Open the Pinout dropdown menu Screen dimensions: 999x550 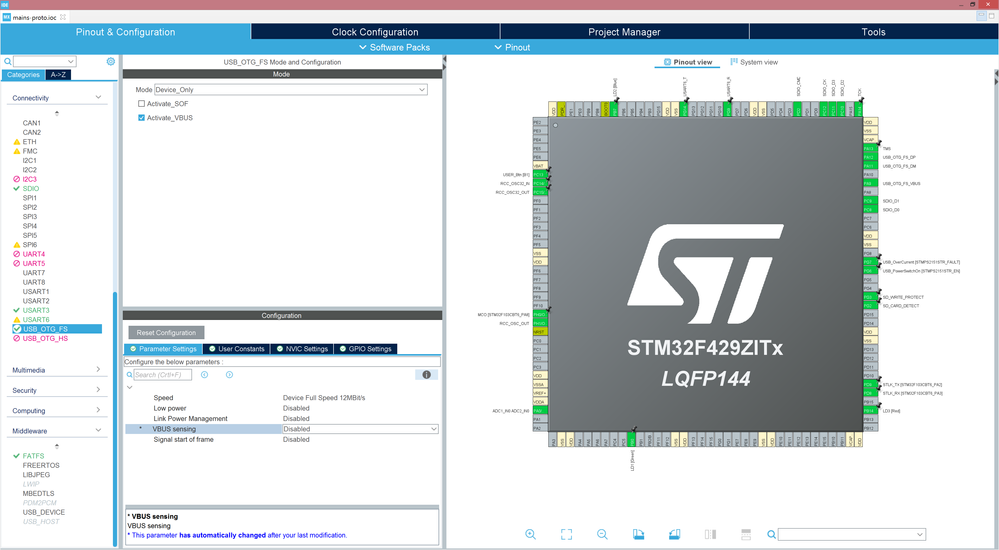coord(512,47)
